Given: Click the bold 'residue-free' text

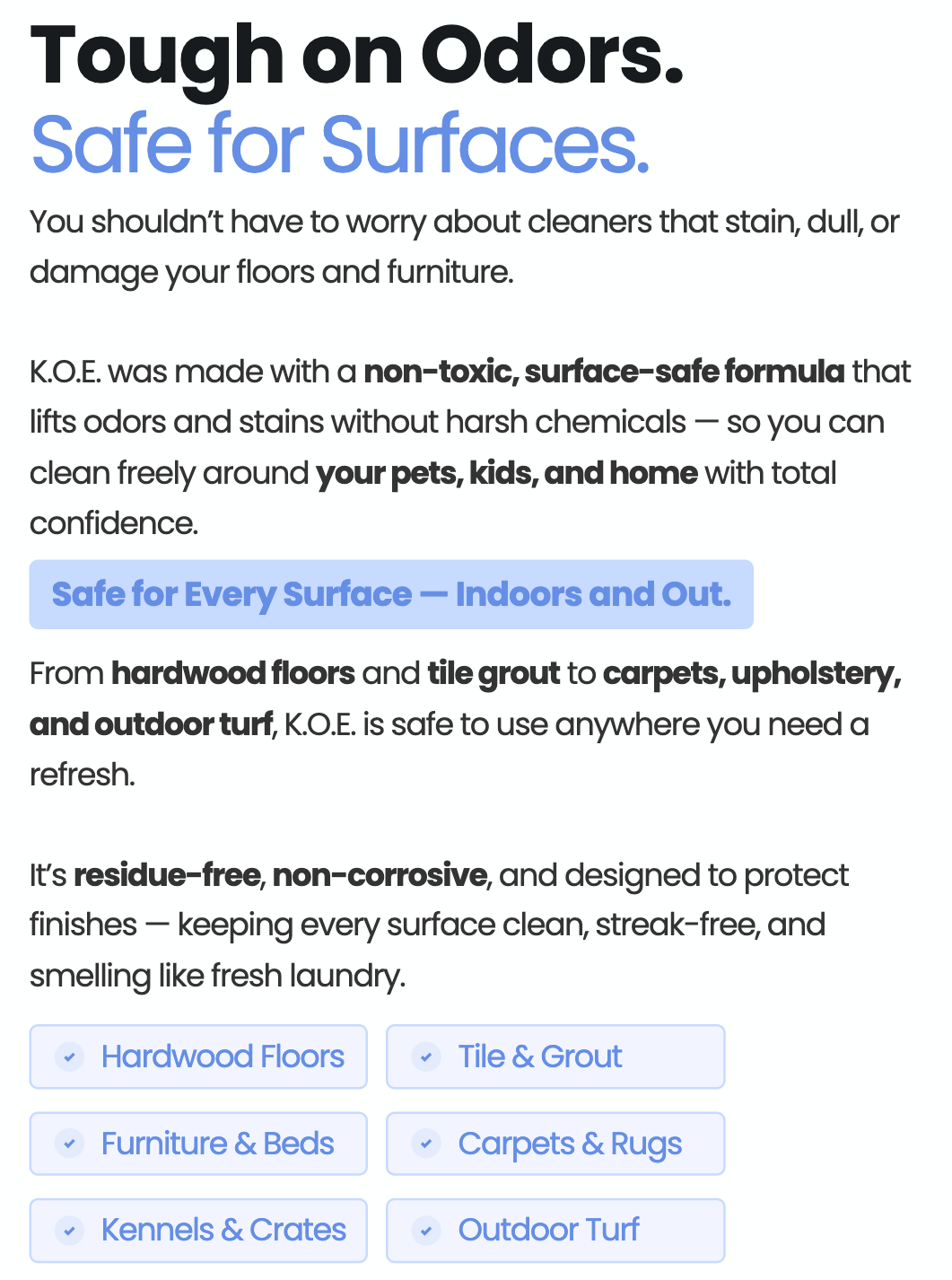Looking at the screenshot, I should click(x=167, y=874).
